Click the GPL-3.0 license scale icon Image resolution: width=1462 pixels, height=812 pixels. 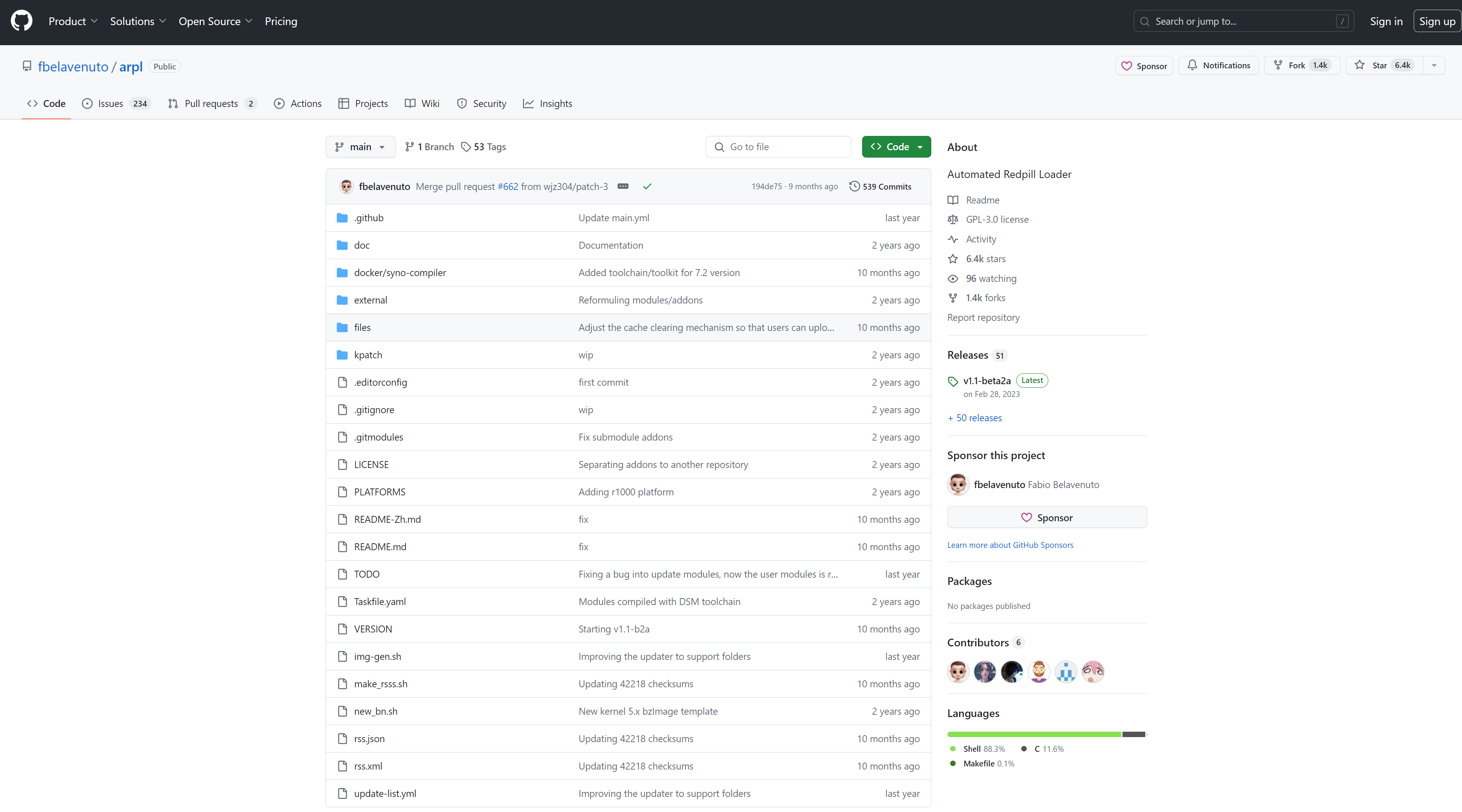pos(953,220)
